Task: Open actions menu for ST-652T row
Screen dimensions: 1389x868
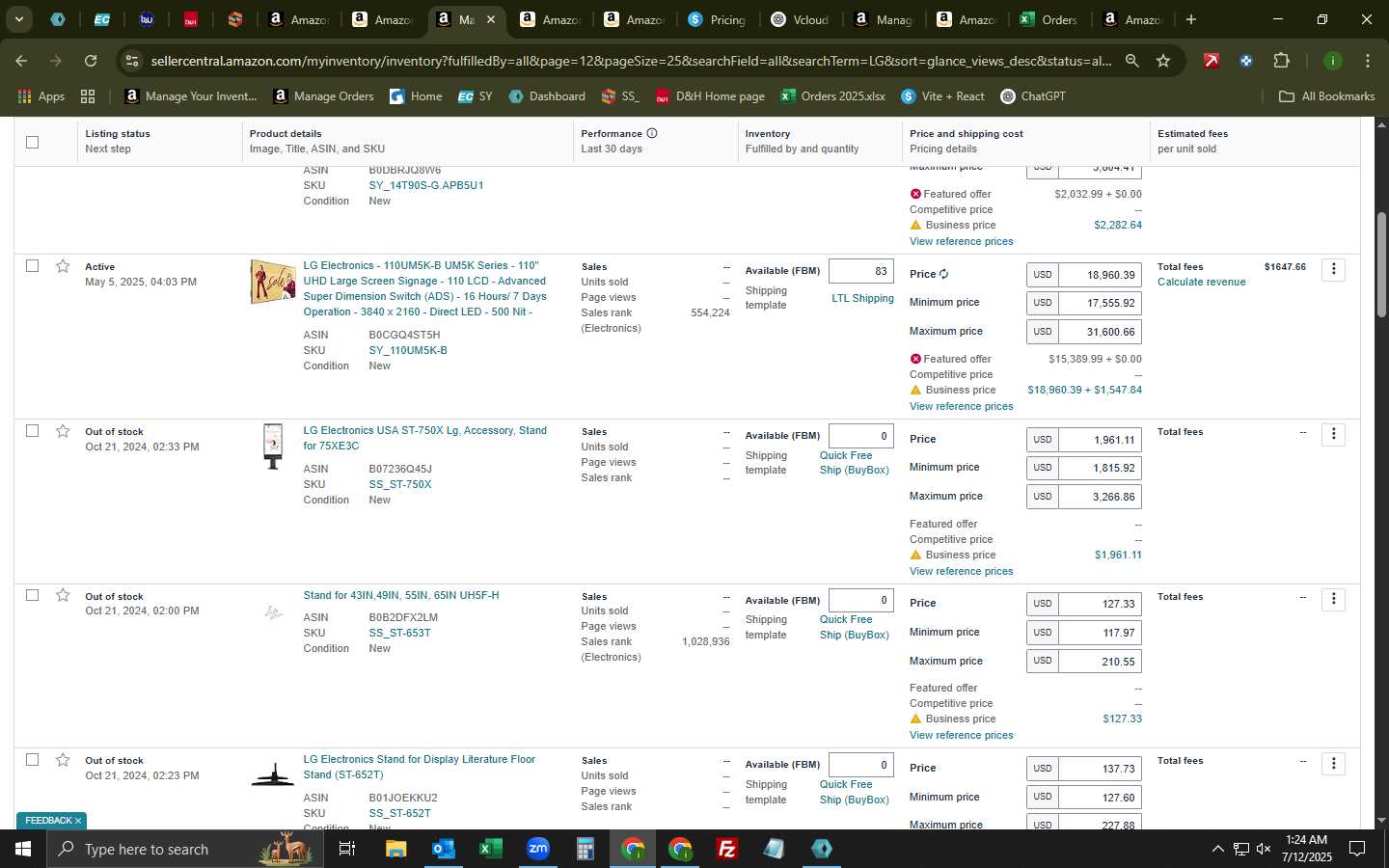Action: click(x=1333, y=764)
